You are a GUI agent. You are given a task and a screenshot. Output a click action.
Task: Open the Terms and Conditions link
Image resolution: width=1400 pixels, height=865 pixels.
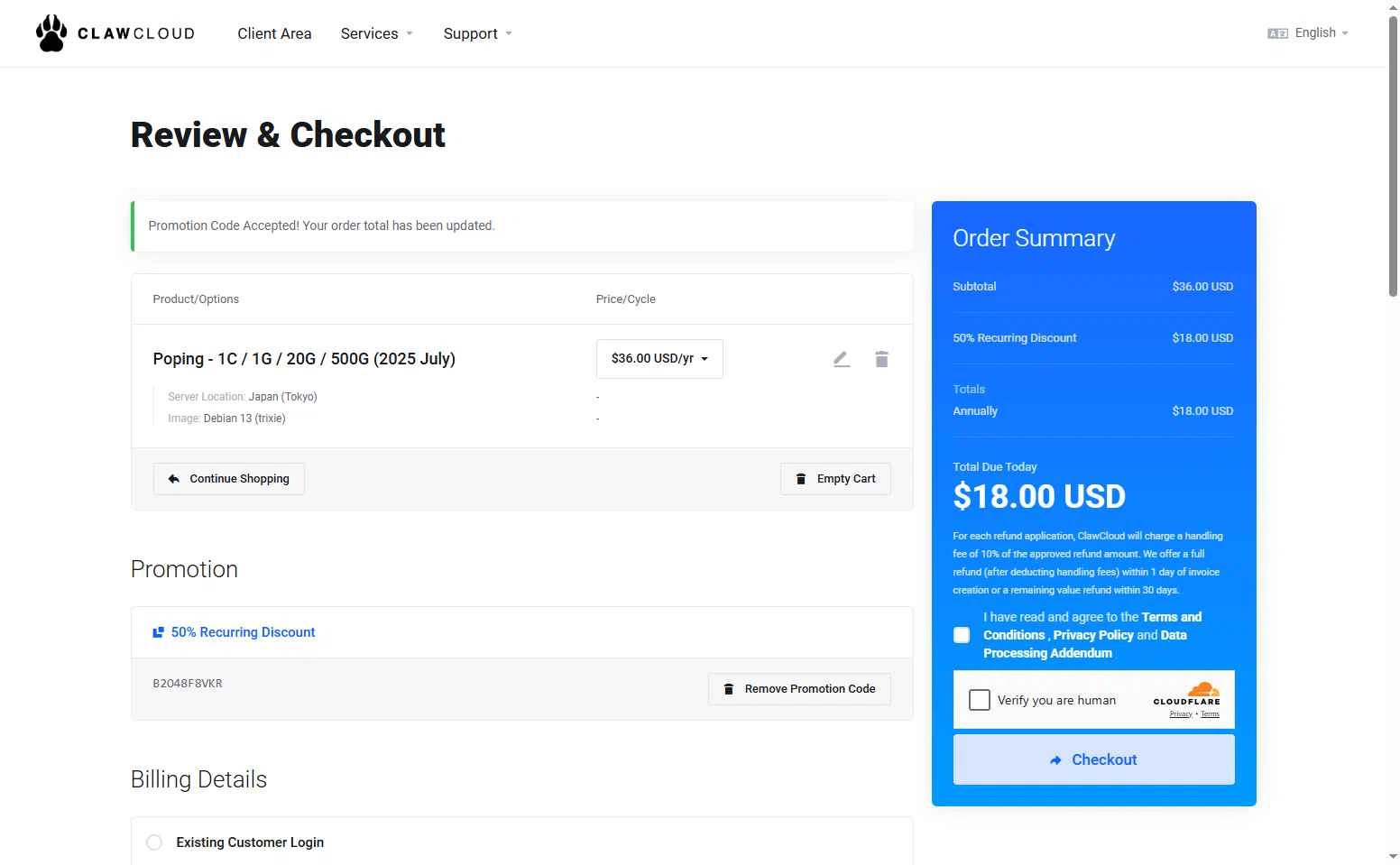(1092, 626)
